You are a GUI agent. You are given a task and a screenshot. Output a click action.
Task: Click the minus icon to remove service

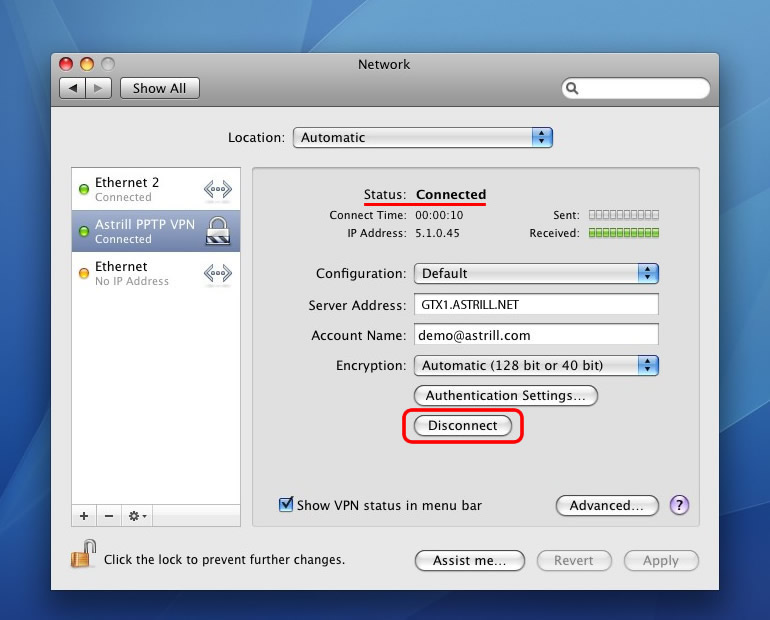coord(109,516)
